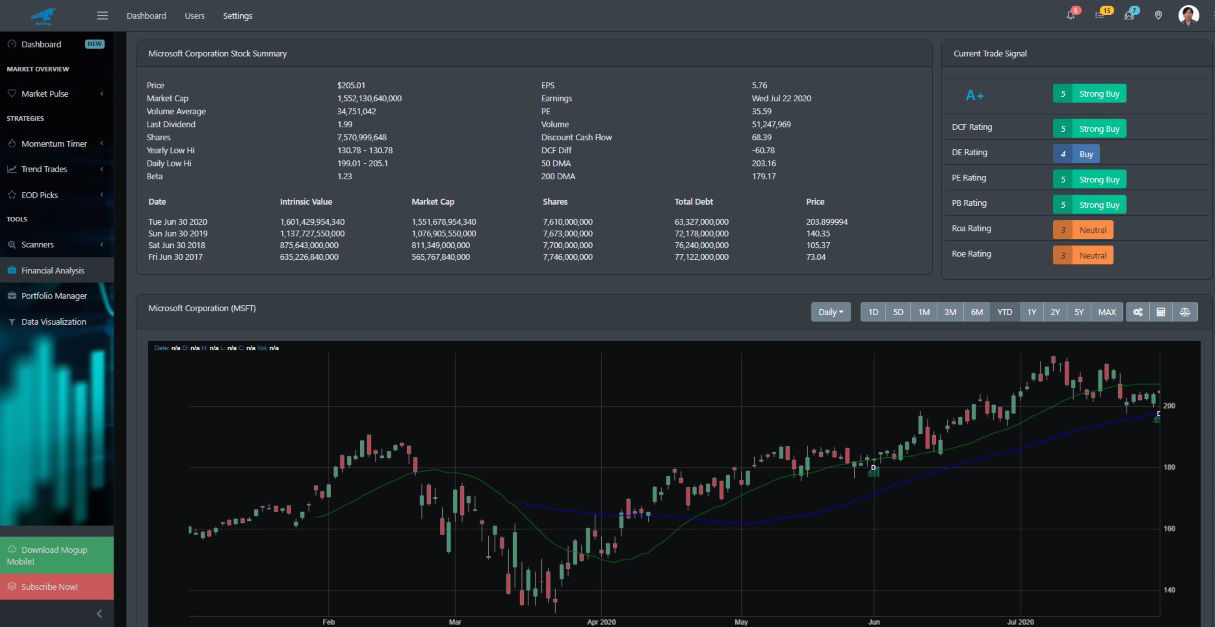Collapse the sidebar with the bottom chevron
The width and height of the screenshot is (1215, 627).
tap(99, 613)
